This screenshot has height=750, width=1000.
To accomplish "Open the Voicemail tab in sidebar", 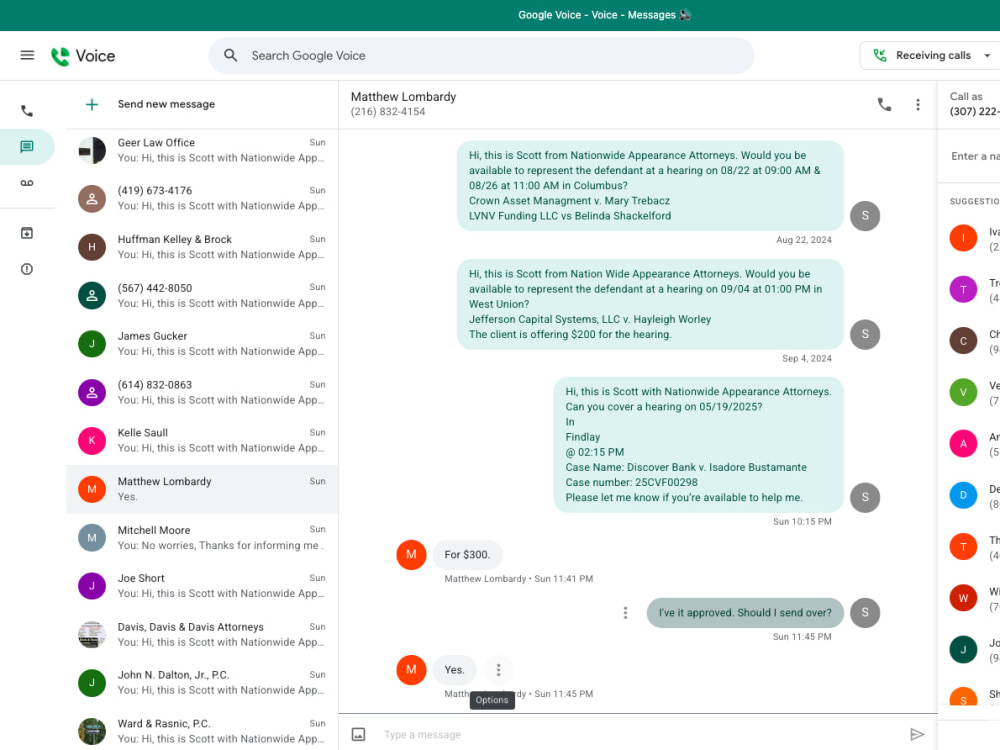I will (27, 183).
